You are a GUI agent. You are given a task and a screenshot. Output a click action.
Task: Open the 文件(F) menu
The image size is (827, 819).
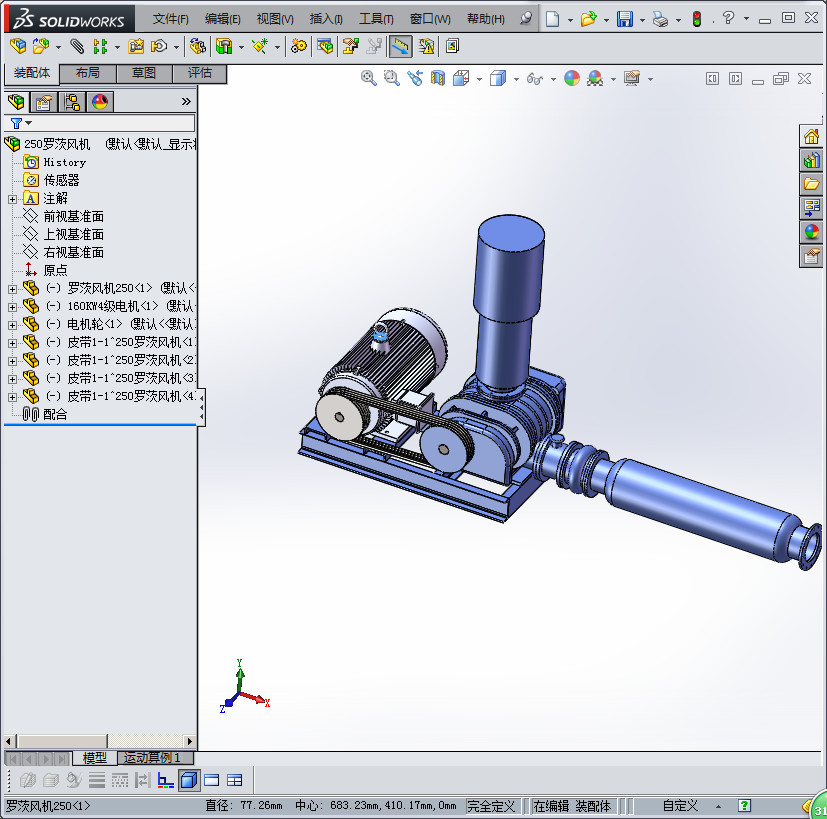(x=170, y=20)
